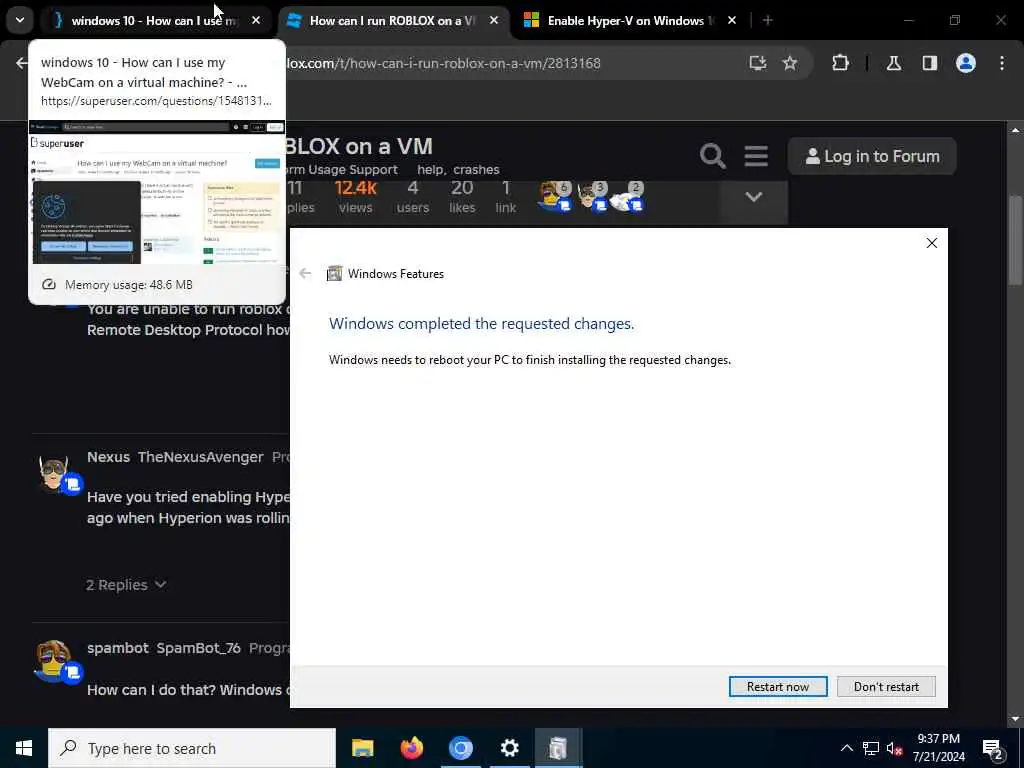
Task: Open the network status tray icon
Action: 871,748
